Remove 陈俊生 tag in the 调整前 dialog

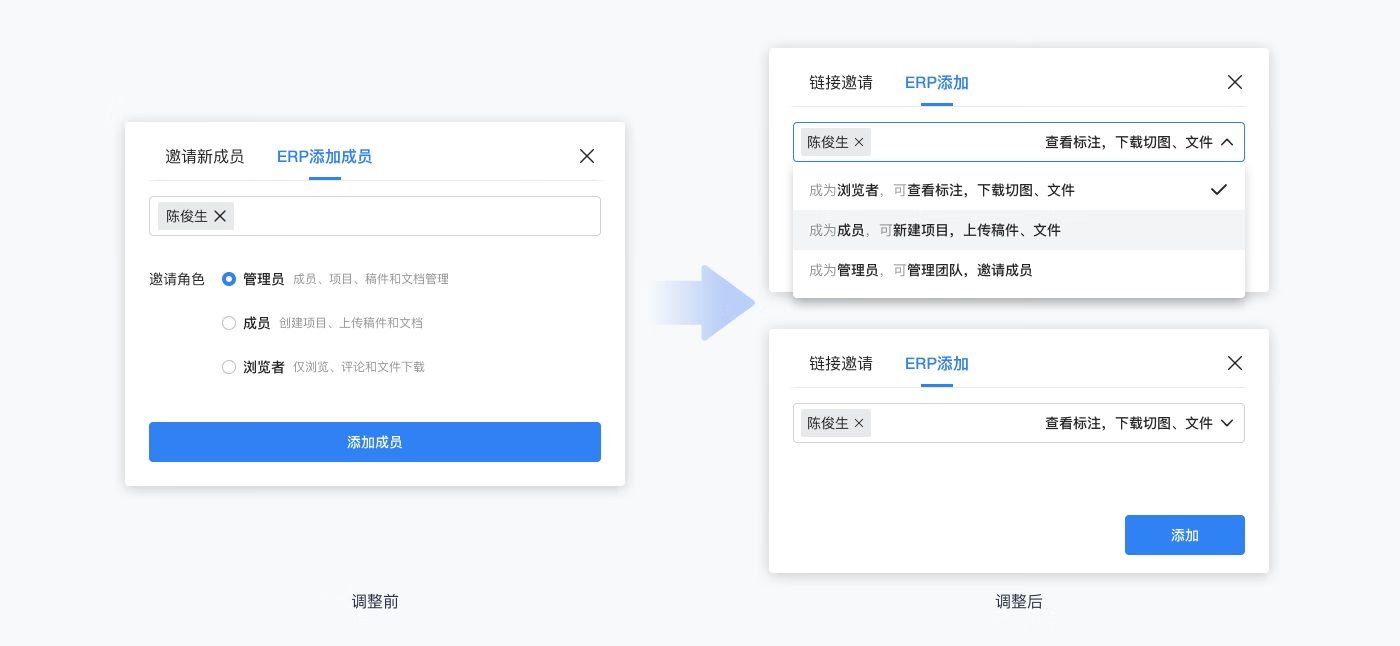220,215
